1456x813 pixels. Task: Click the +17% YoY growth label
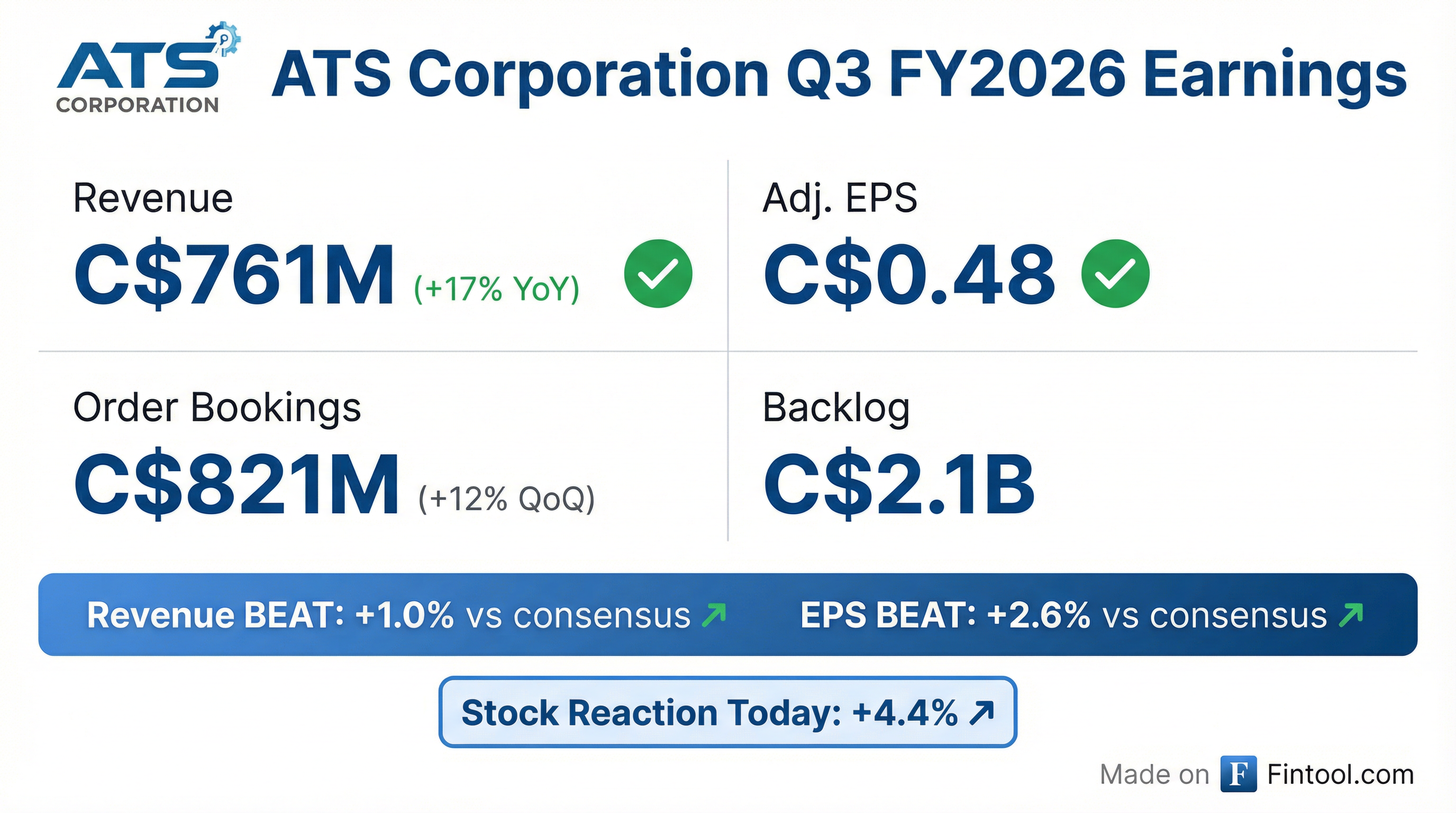click(x=497, y=288)
